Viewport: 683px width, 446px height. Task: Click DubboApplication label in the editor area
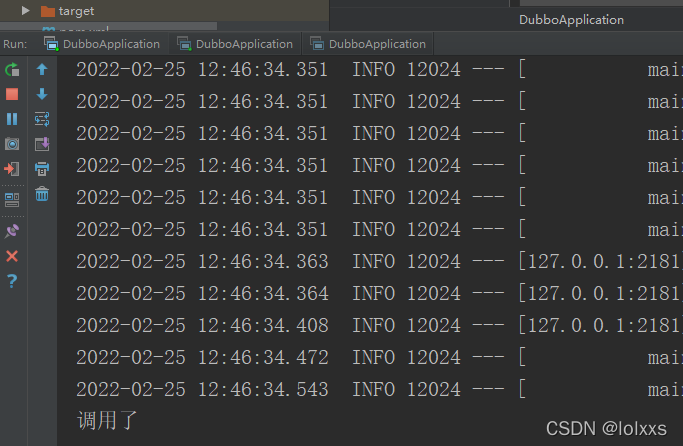pyautogui.click(x=571, y=20)
